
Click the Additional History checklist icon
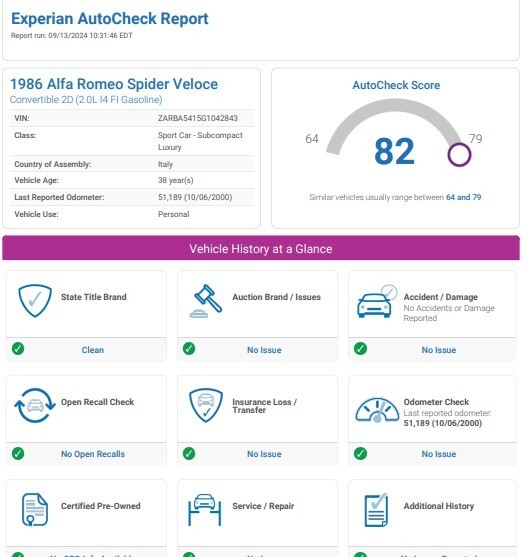click(x=376, y=510)
